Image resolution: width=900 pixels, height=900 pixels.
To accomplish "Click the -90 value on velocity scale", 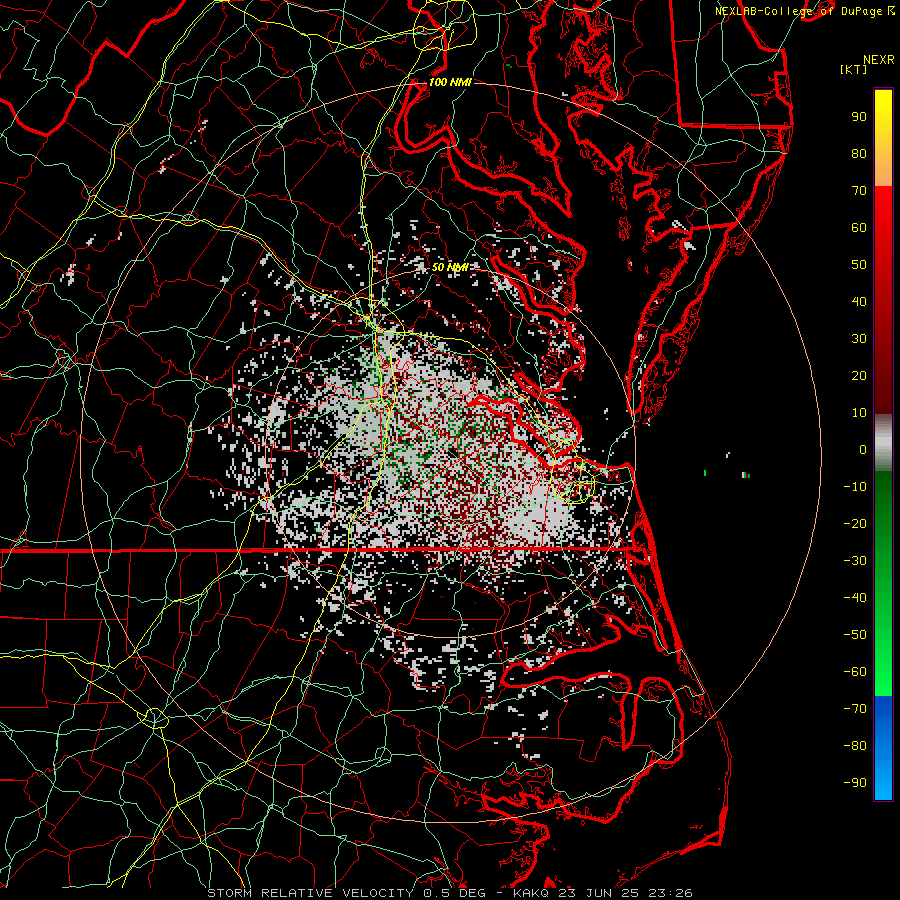I will click(x=855, y=783).
